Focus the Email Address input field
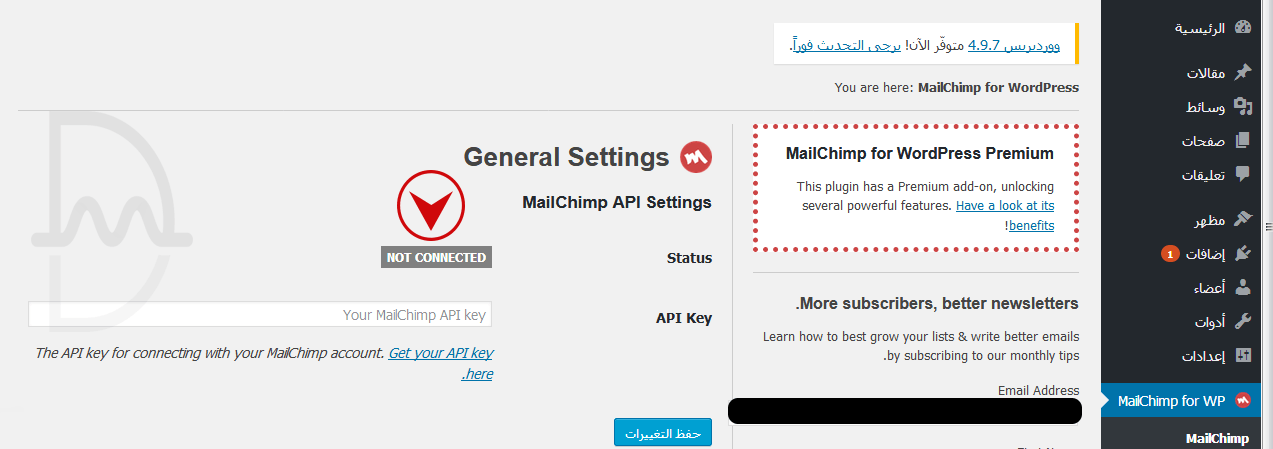Image resolution: width=1273 pixels, height=449 pixels. 904,411
